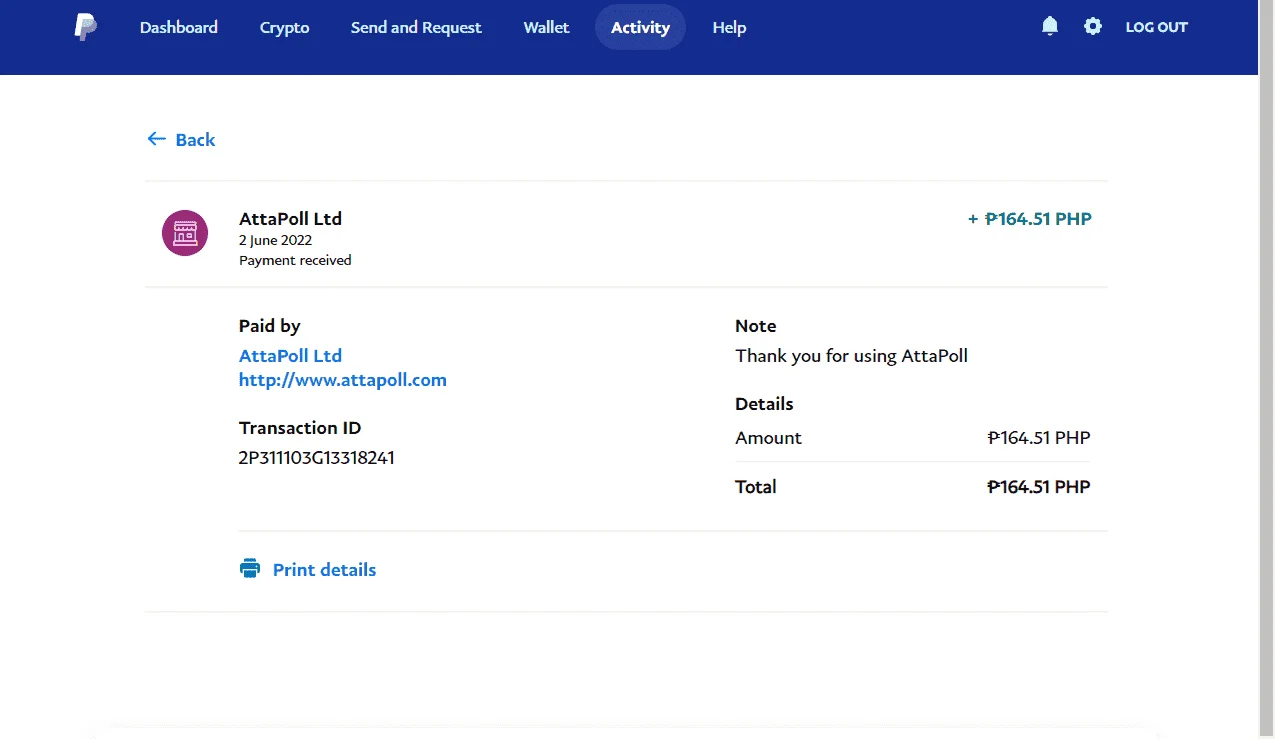The height and width of the screenshot is (739, 1275).
Task: Click the Payment received status text
Action: (295, 260)
